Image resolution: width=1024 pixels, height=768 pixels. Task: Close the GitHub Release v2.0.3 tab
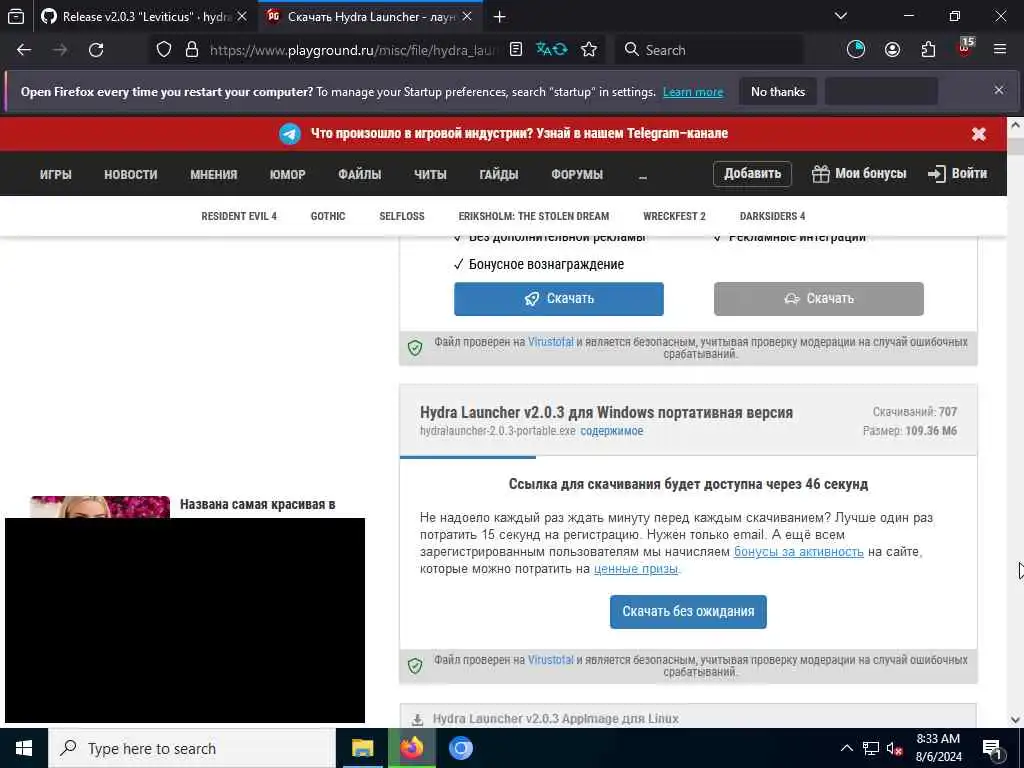point(242,17)
